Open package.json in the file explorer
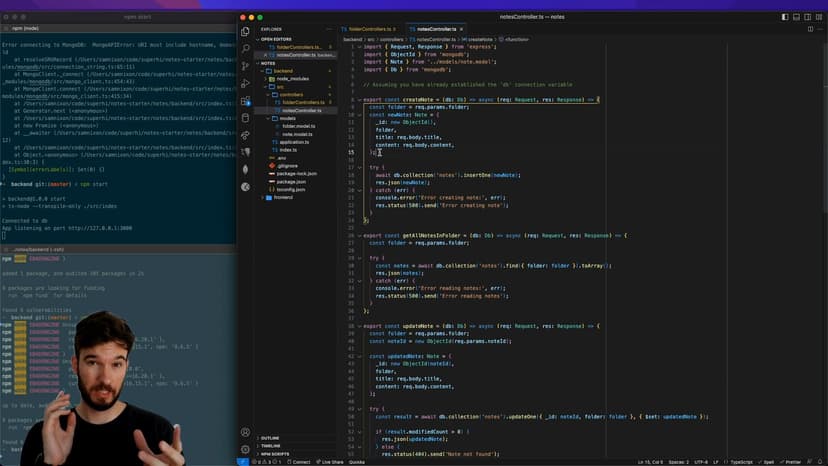Viewport: 828px width, 466px height. pos(290,181)
